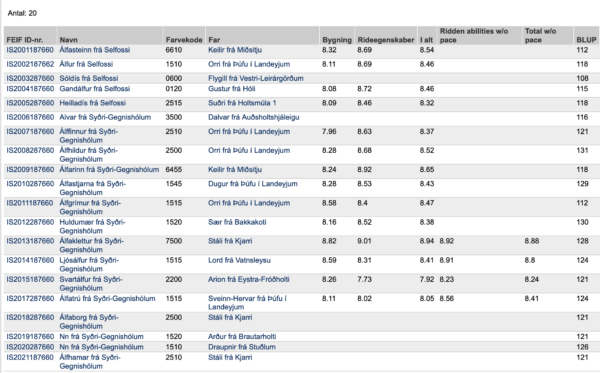
Task: Open horse Álfur frá Selfossi
Action: click(x=86, y=64)
